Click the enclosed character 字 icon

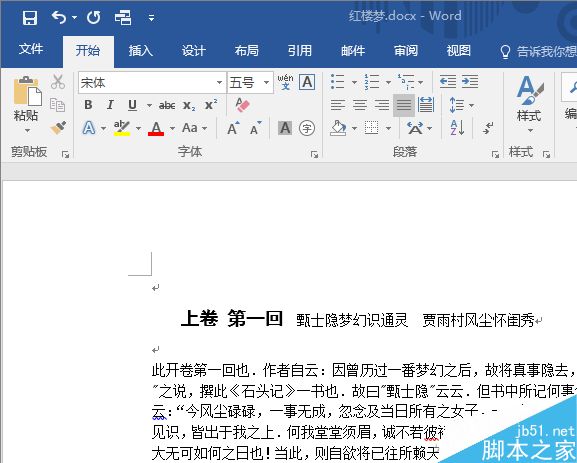click(307, 128)
